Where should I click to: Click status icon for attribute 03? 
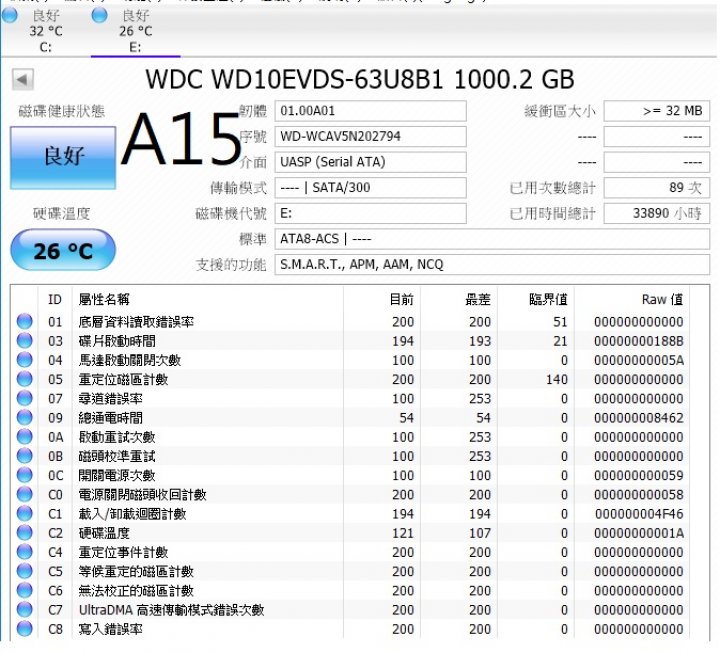coord(24,341)
